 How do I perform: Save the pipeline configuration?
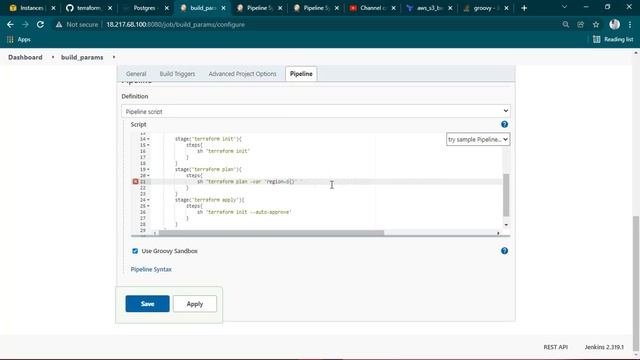coord(147,304)
